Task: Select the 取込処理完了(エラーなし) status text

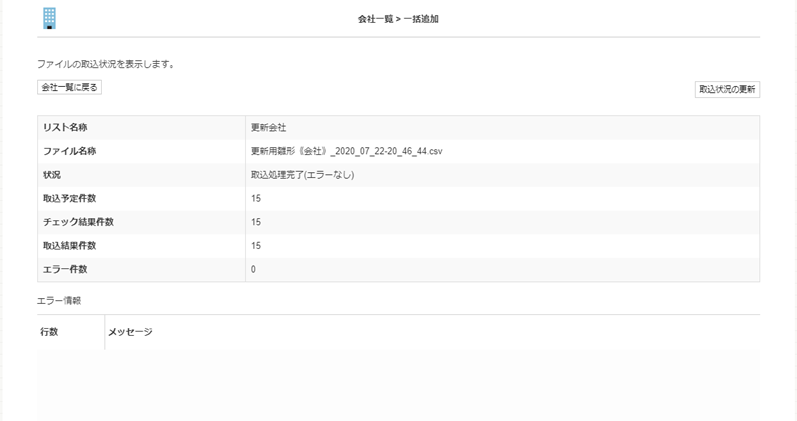Action: 302,175
